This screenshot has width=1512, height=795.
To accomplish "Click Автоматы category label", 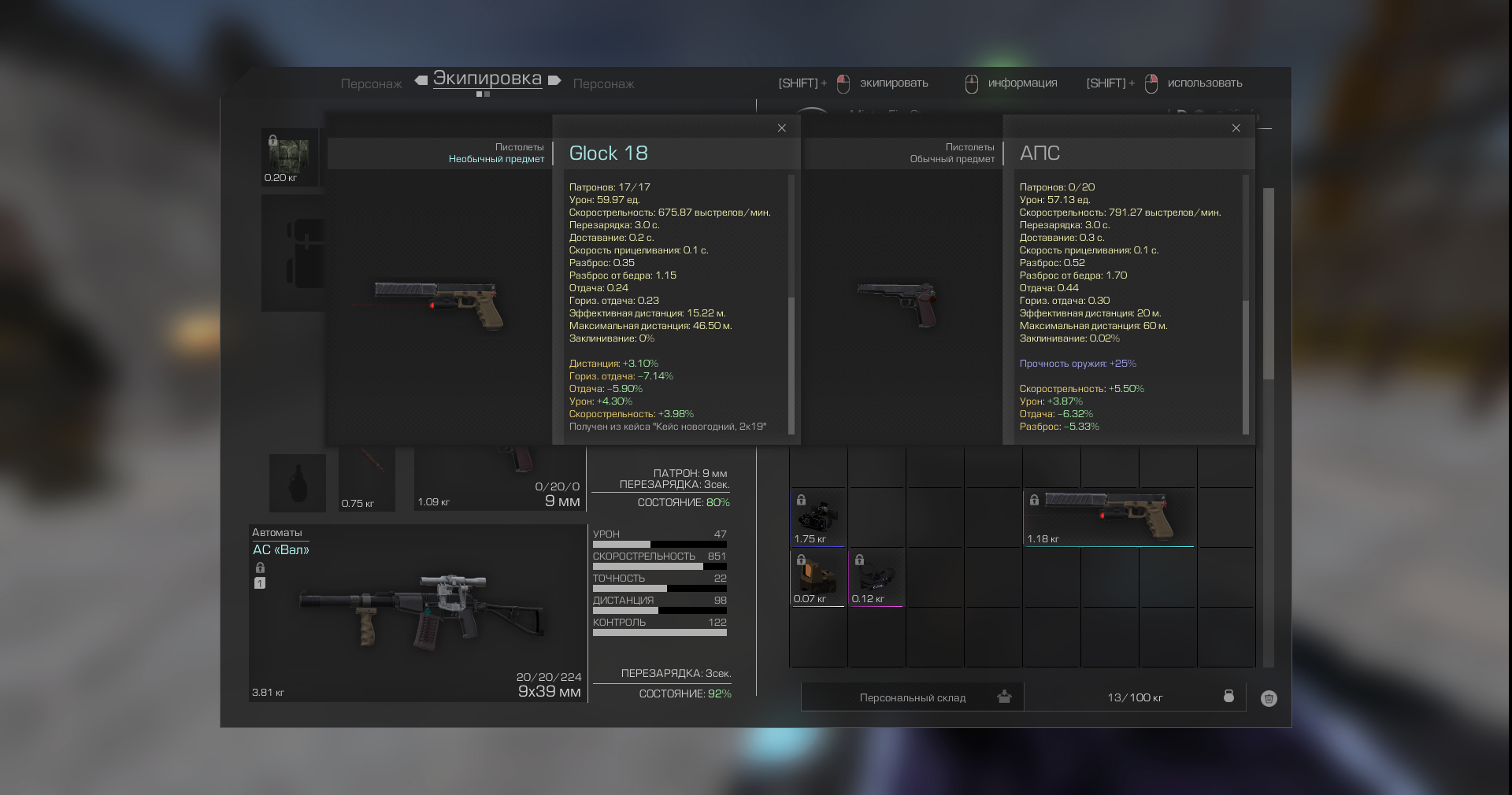I will pyautogui.click(x=276, y=533).
